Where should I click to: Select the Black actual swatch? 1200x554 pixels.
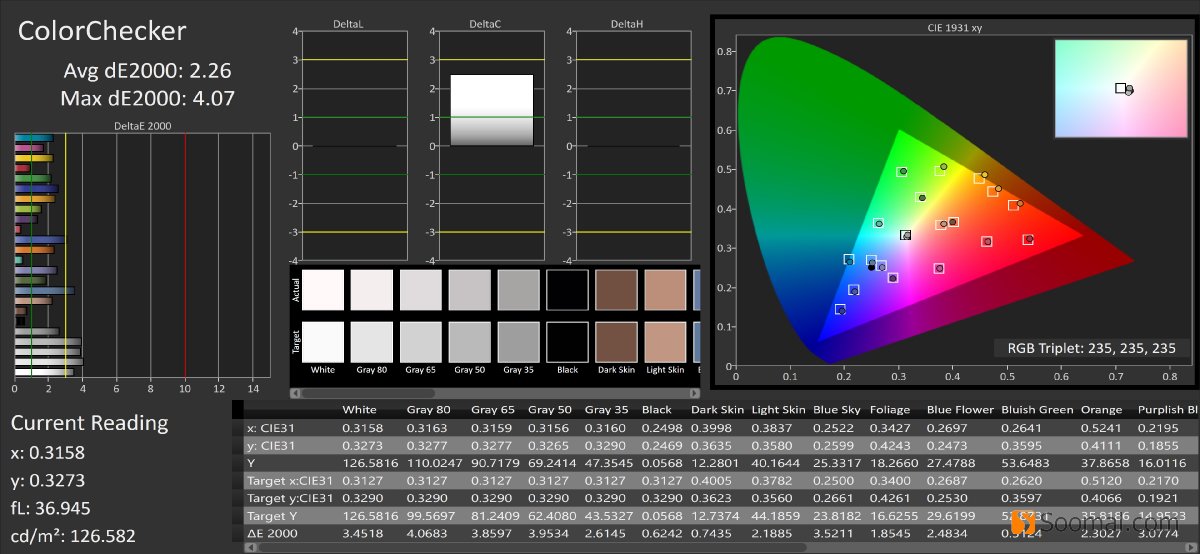coord(567,290)
